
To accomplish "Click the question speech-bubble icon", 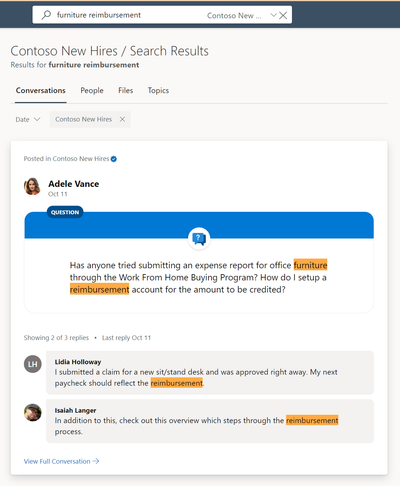I will click(199, 239).
